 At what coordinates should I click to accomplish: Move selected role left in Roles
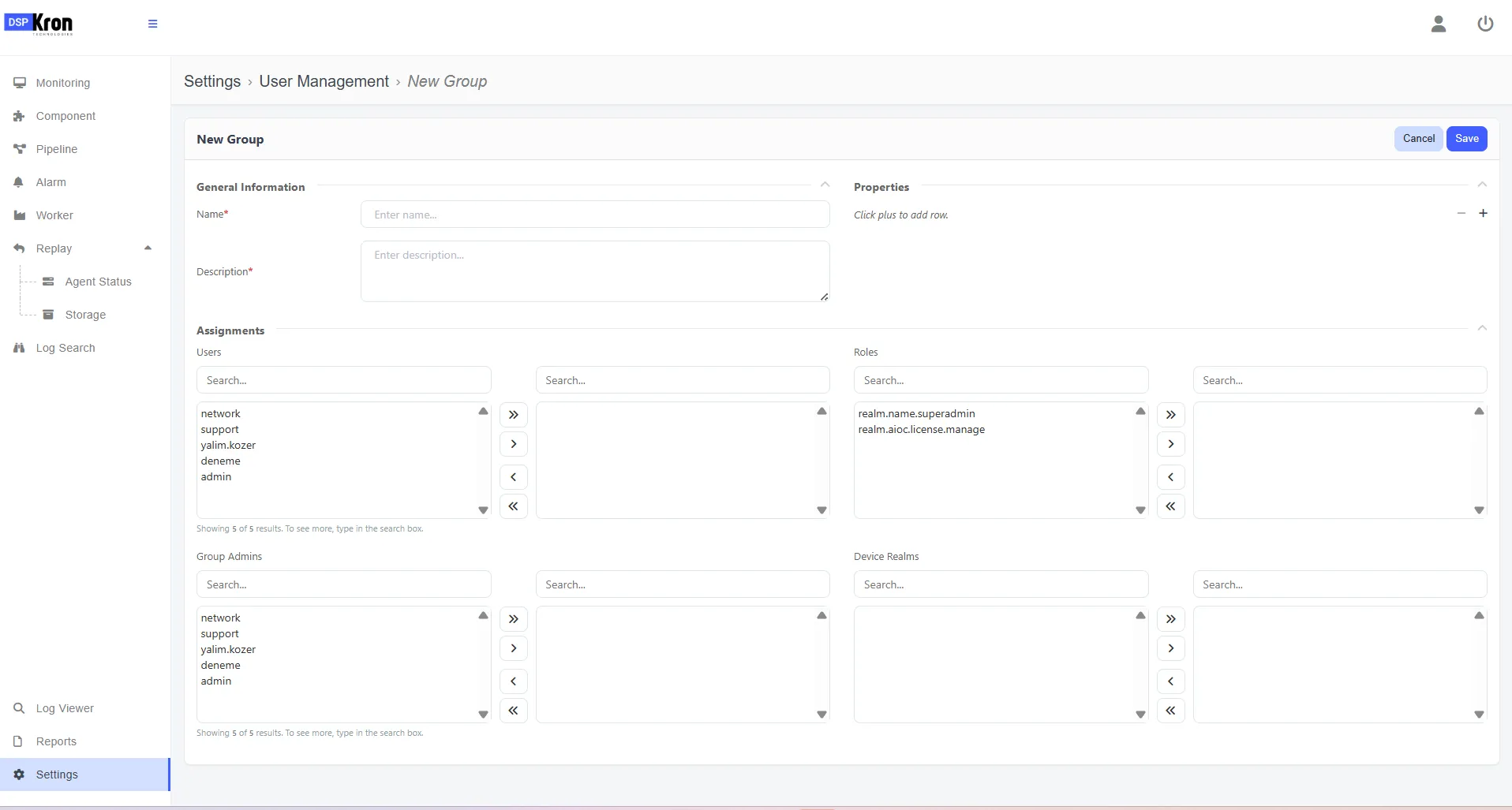[1171, 477]
